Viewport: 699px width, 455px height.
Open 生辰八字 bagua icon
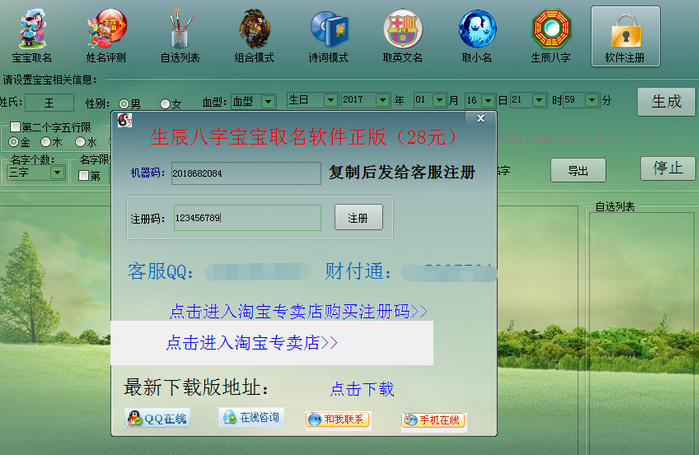tap(551, 37)
